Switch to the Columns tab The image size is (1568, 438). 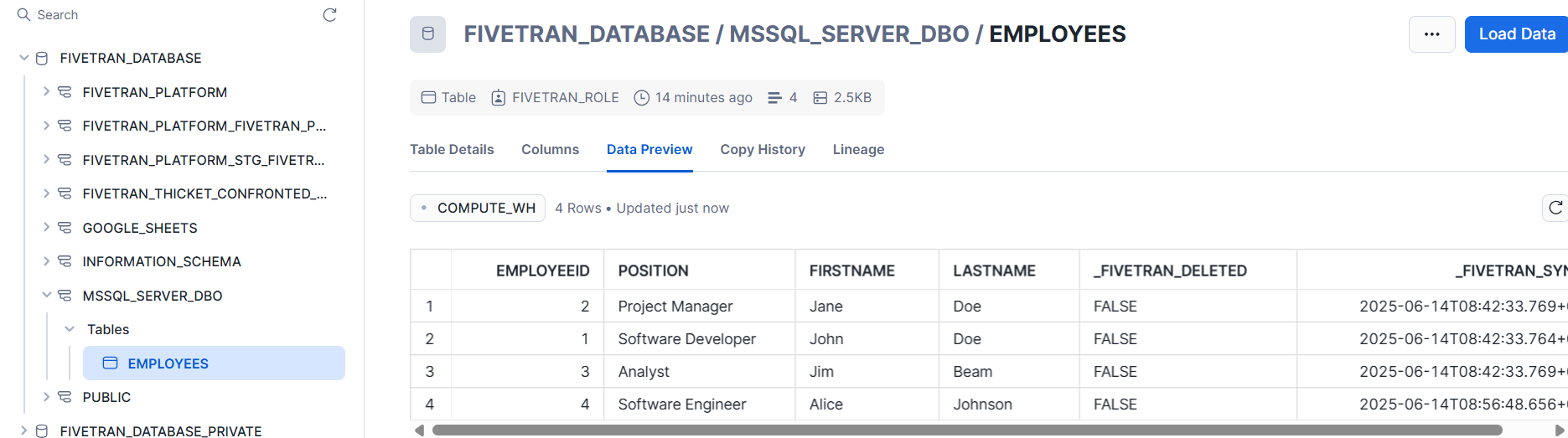550,149
